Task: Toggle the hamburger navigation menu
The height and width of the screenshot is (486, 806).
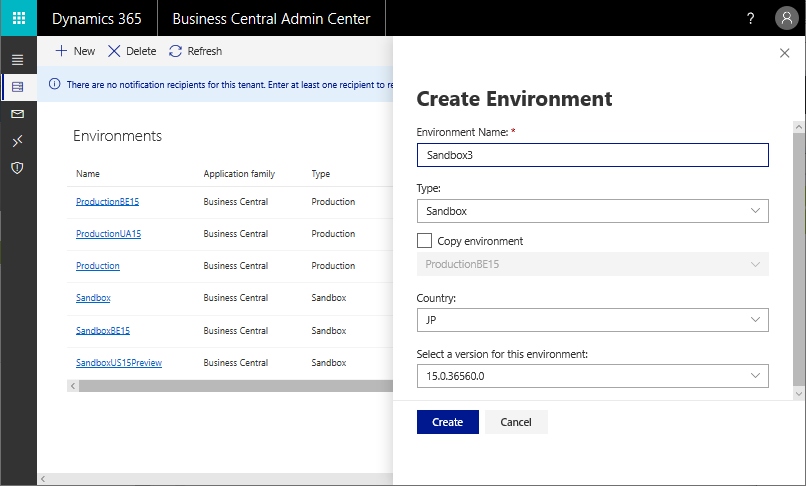Action: pos(17,60)
